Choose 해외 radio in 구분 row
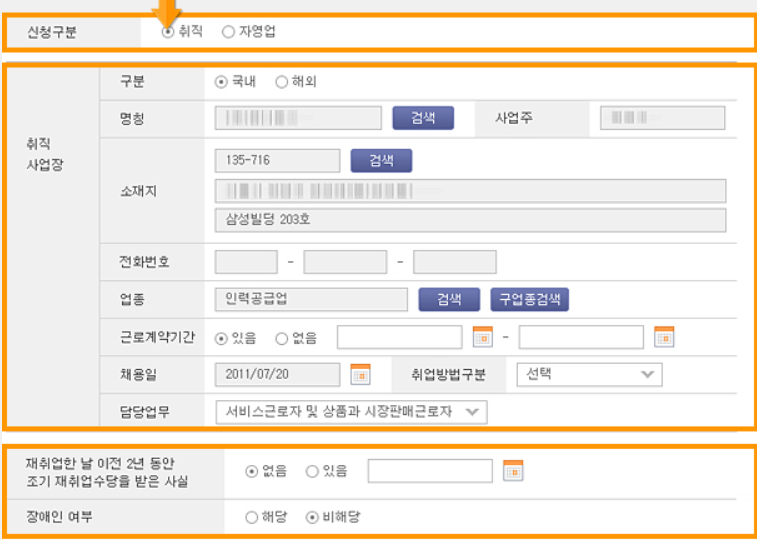This screenshot has height=540, width=757. [x=281, y=83]
